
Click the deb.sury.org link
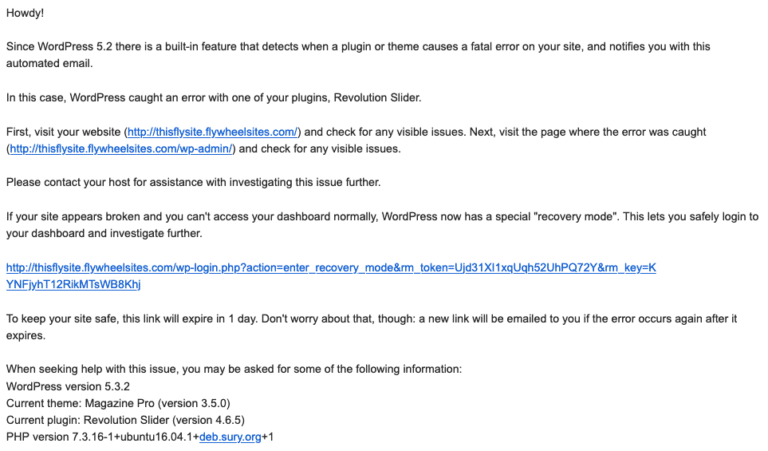[230, 437]
